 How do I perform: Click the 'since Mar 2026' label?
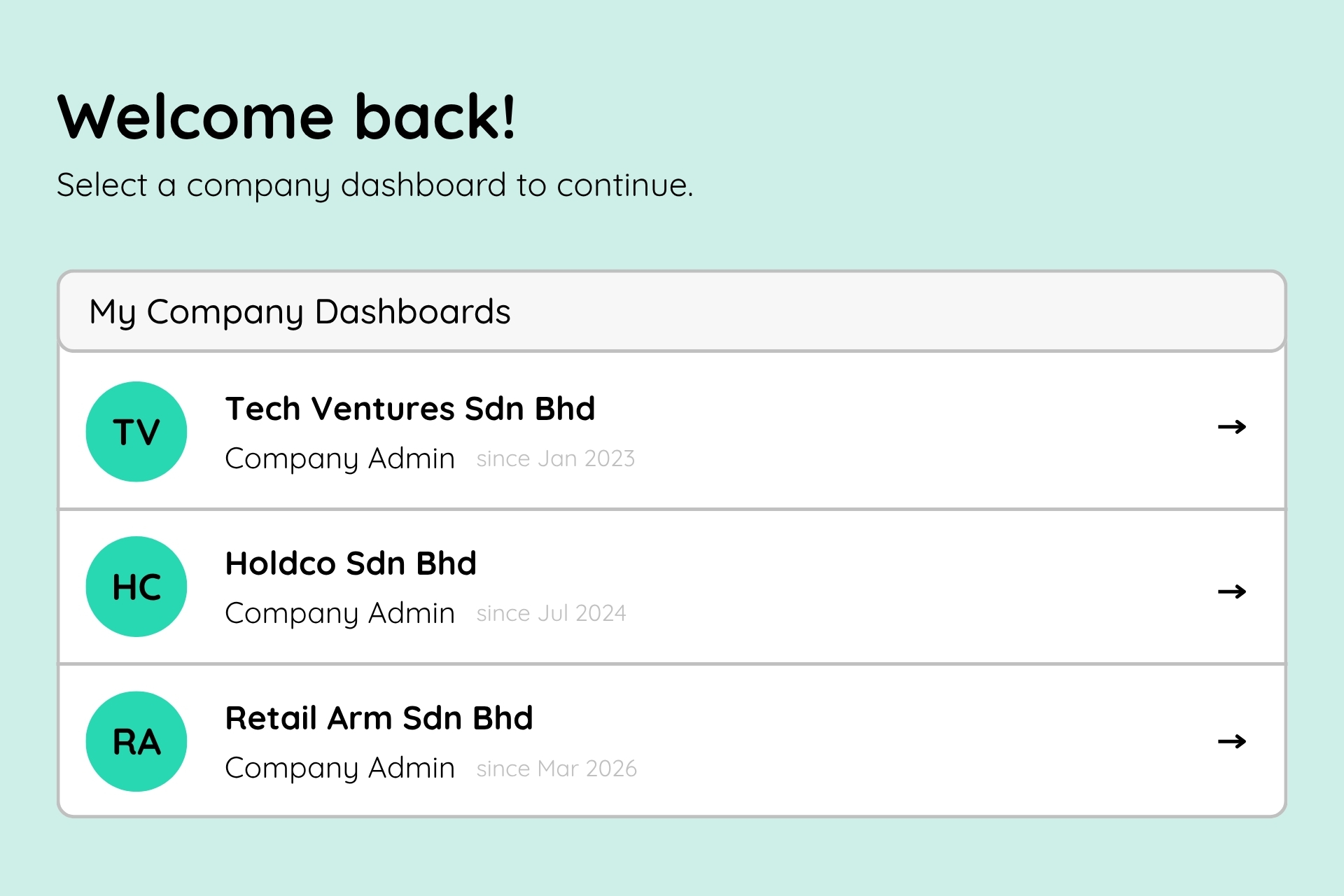556,769
